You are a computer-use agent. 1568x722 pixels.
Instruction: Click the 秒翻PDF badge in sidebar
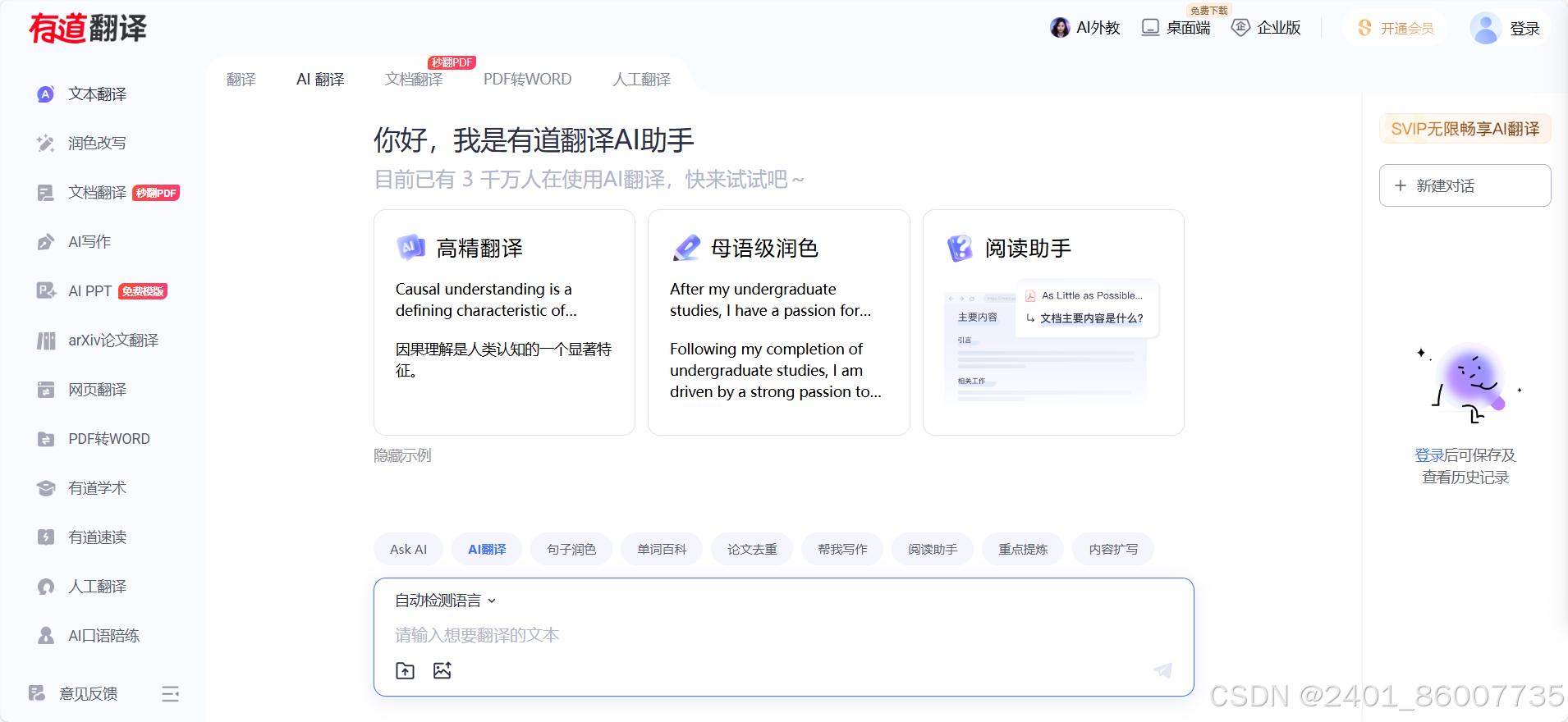pyautogui.click(x=156, y=193)
